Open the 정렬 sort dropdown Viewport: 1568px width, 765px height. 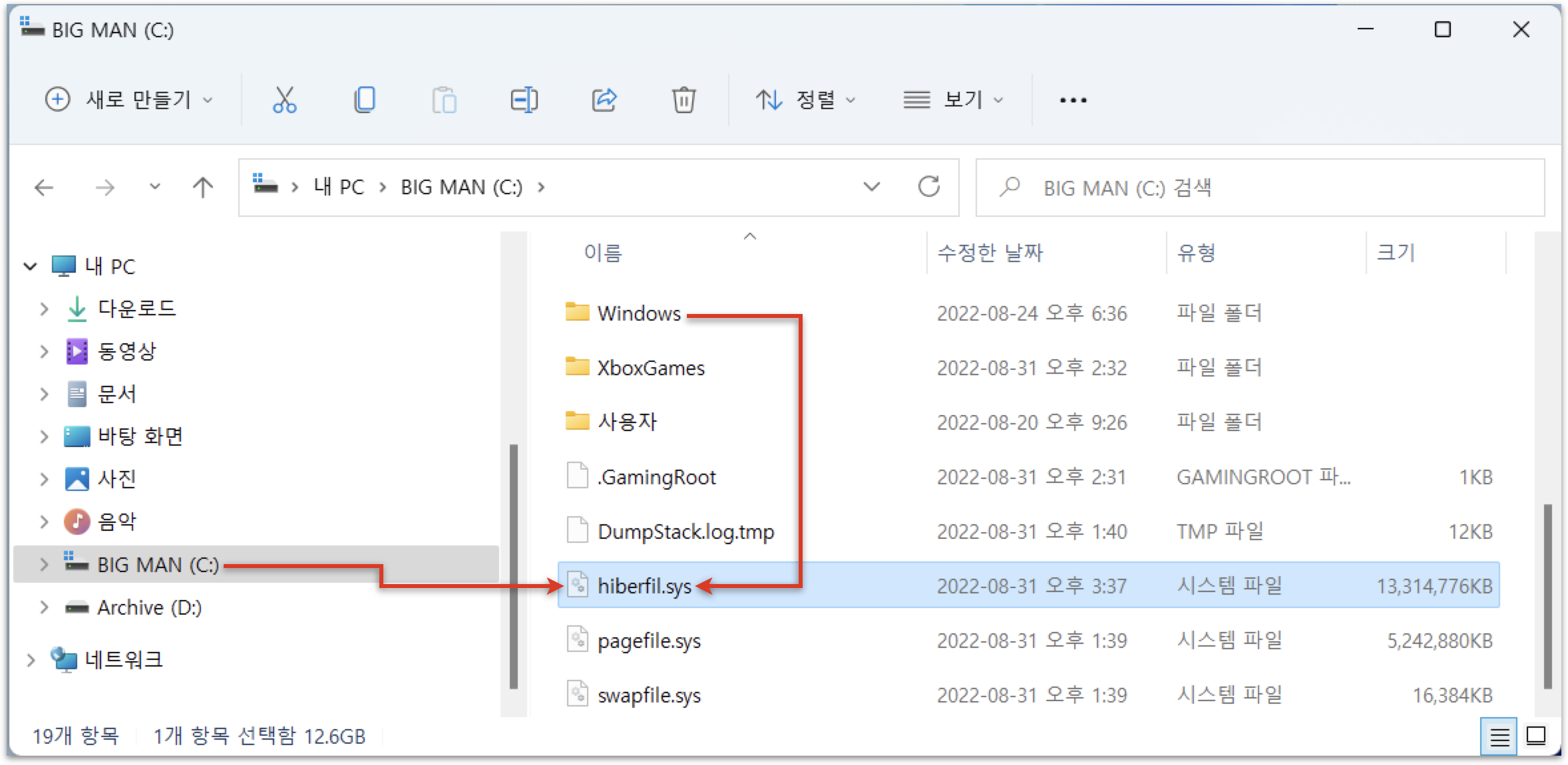(805, 100)
